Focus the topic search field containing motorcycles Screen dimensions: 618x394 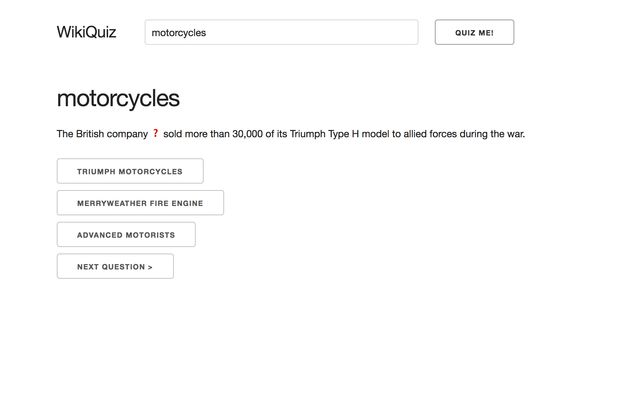click(281, 32)
